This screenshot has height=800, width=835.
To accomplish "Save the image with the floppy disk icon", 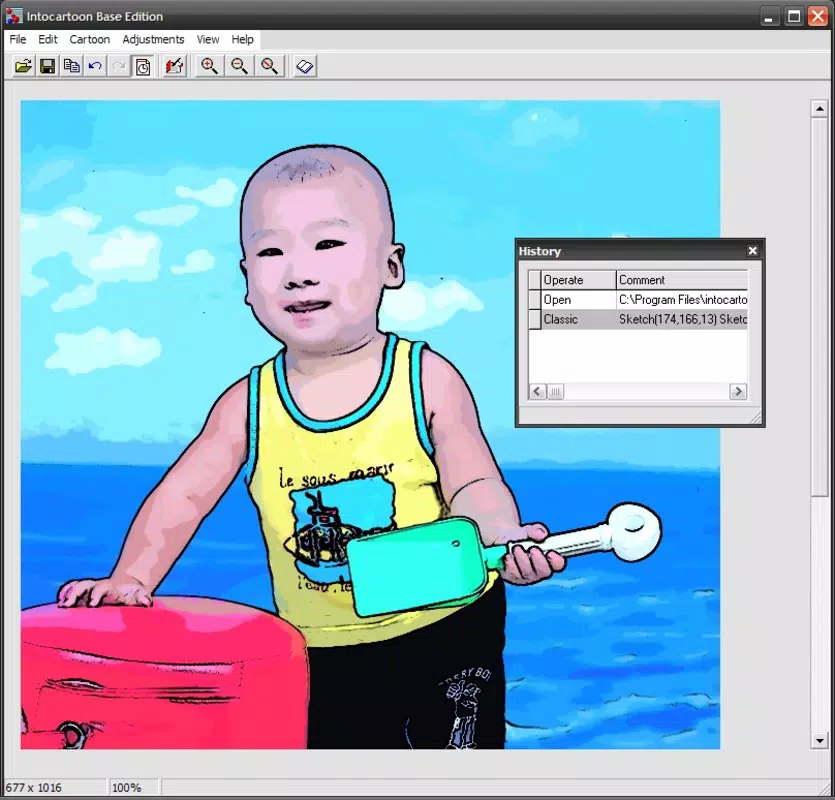I will (x=47, y=67).
